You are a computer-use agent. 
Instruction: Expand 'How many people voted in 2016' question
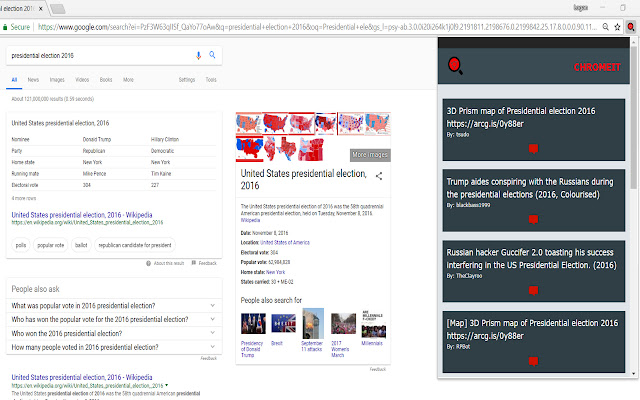[213, 347]
